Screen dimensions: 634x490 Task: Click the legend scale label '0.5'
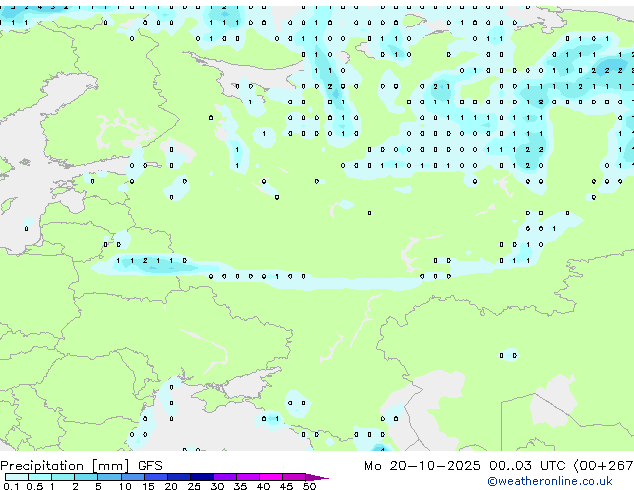[x=35, y=486]
